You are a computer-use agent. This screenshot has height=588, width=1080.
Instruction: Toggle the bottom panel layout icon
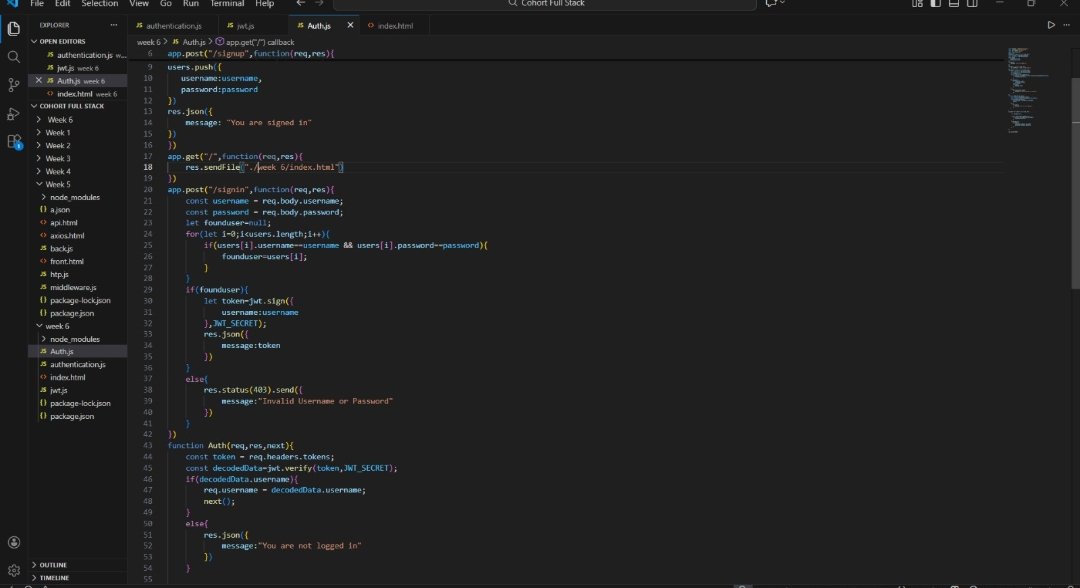pyautogui.click(x=954, y=3)
